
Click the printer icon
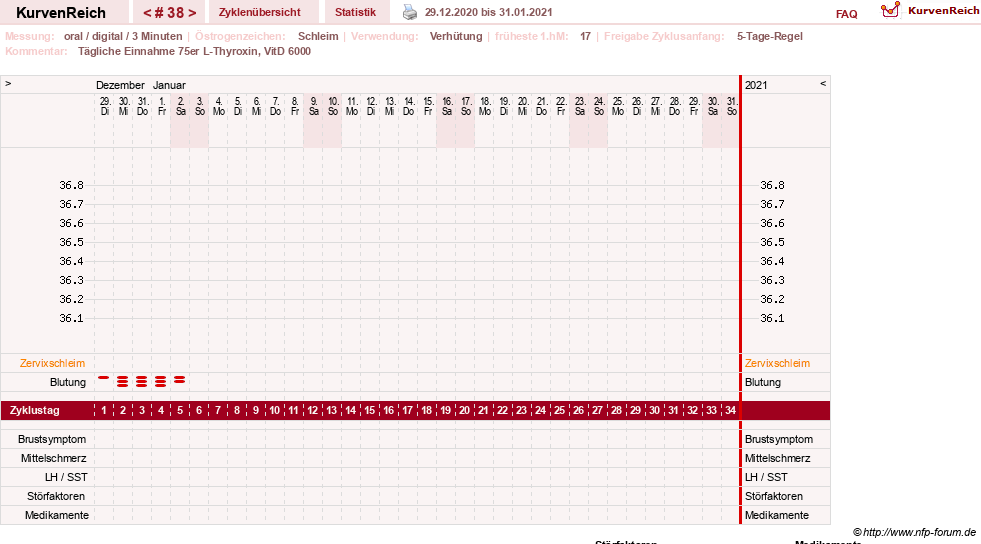click(410, 13)
